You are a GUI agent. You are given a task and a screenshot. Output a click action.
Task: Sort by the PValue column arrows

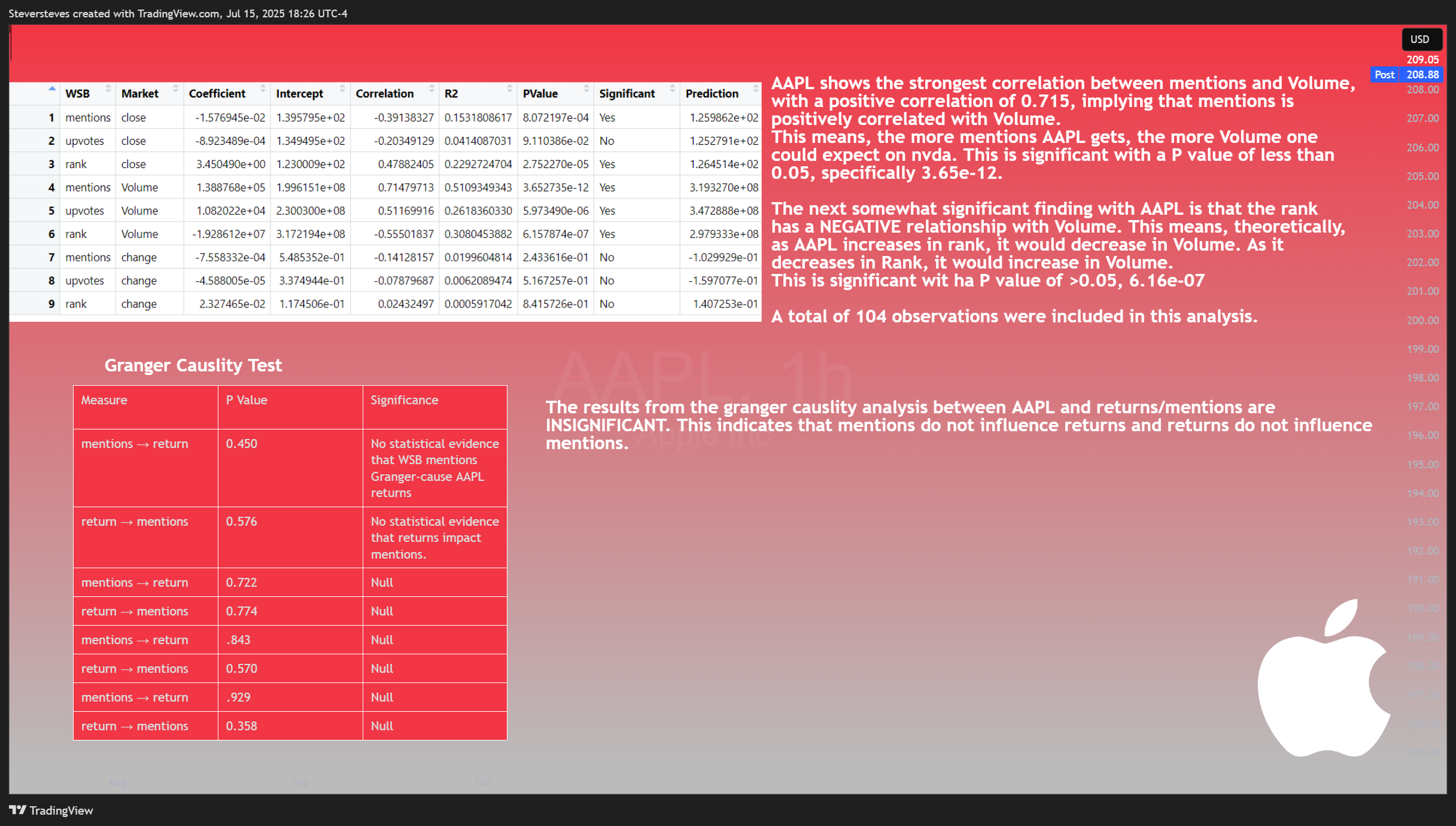(x=586, y=89)
